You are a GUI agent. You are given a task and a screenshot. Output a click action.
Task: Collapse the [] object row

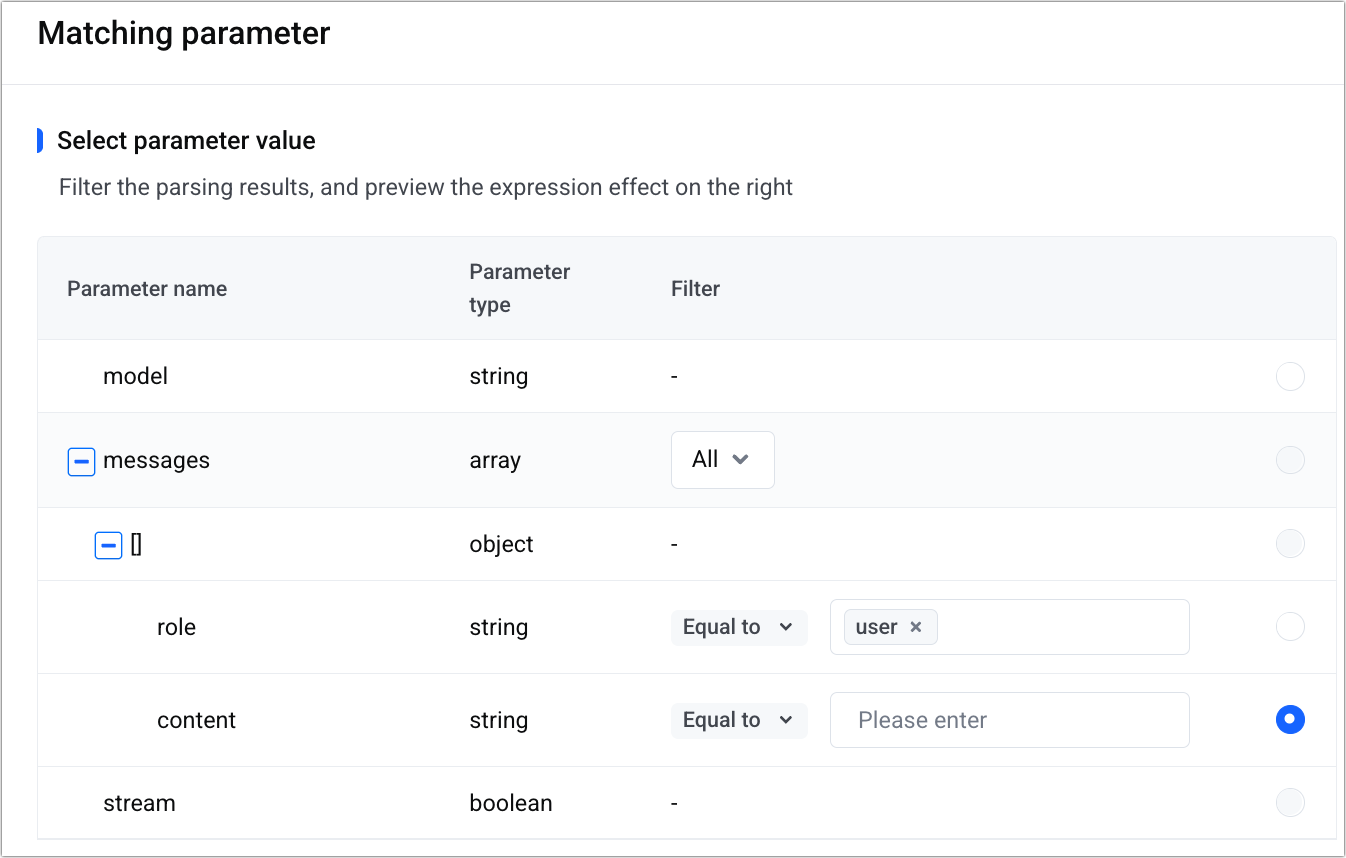[x=108, y=545]
